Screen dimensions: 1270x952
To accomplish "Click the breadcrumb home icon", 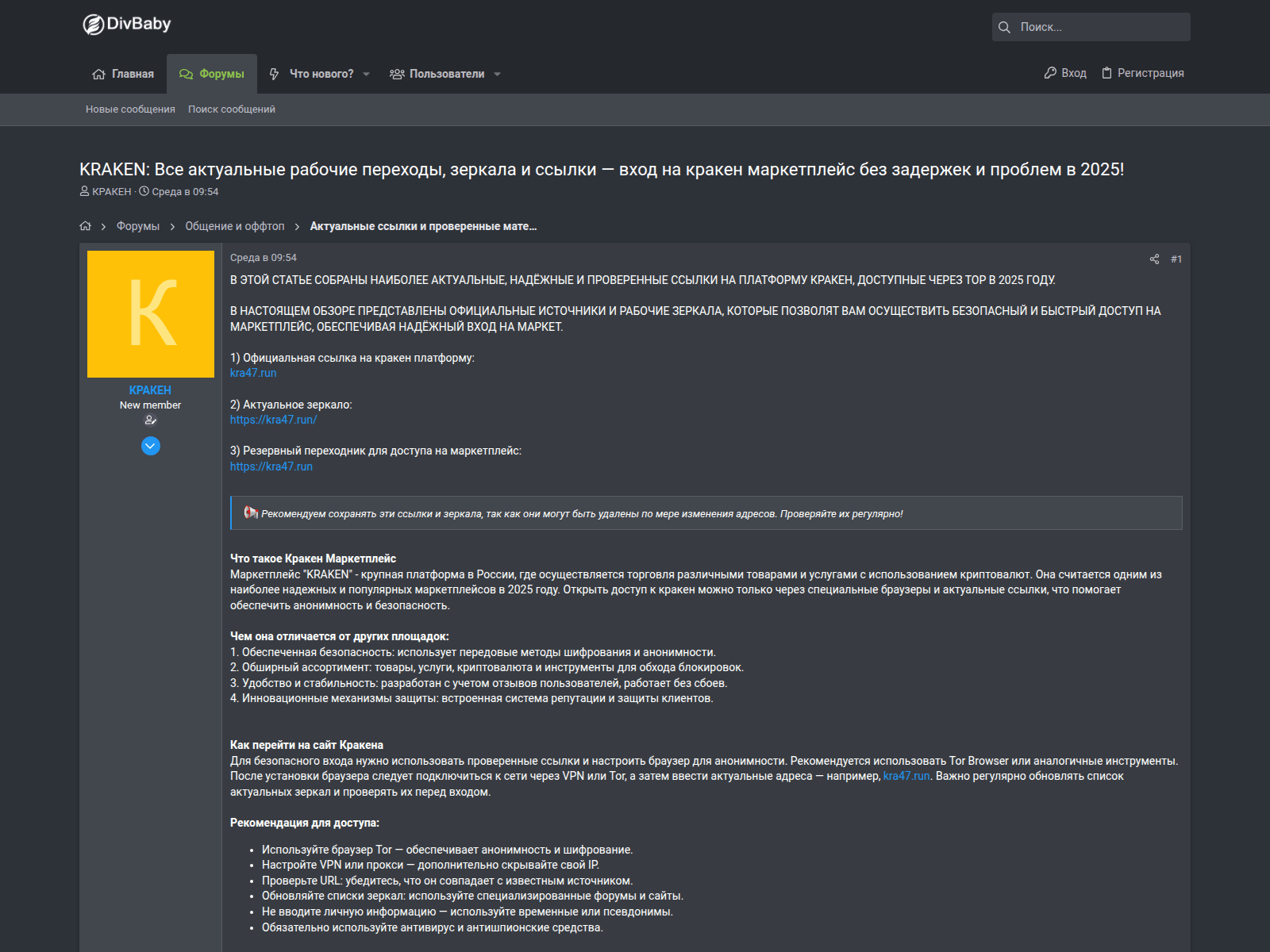I will coord(86,226).
